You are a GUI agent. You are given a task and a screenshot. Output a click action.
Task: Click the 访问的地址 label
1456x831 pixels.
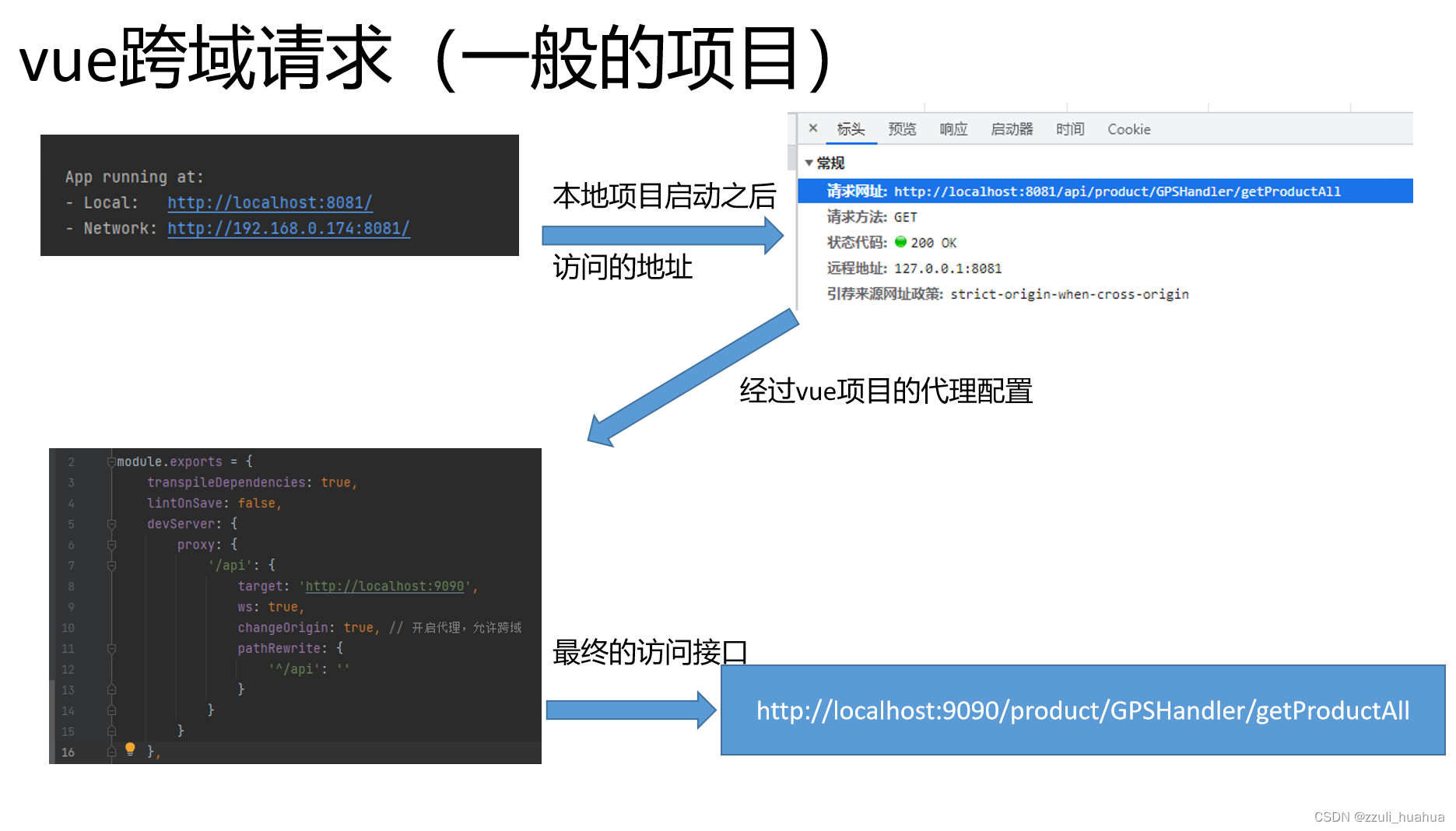pos(623,267)
